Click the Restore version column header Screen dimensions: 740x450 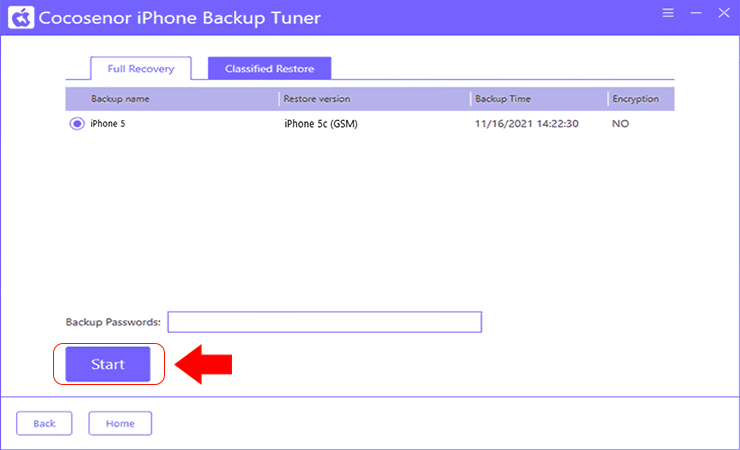(x=317, y=99)
